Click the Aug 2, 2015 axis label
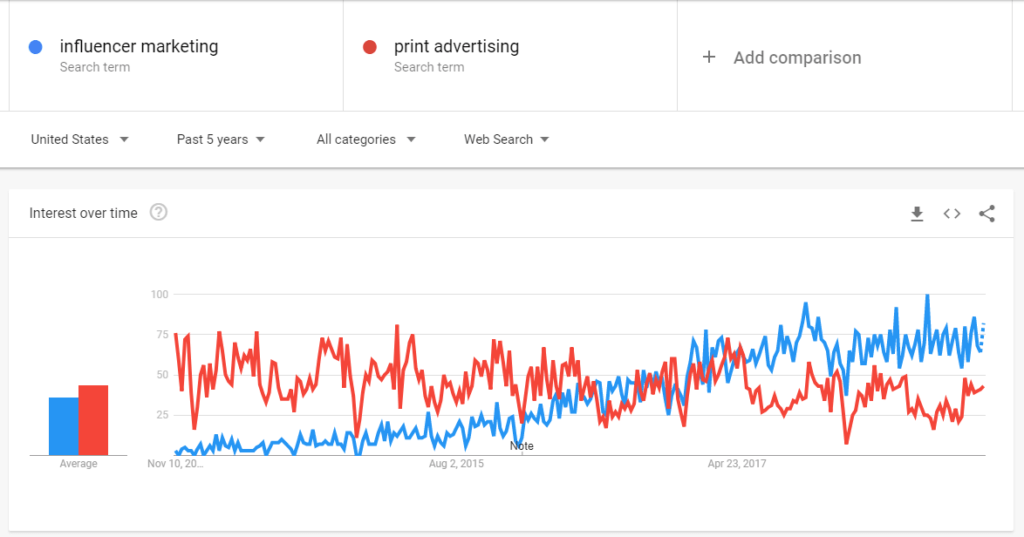The height and width of the screenshot is (537, 1024). click(456, 463)
